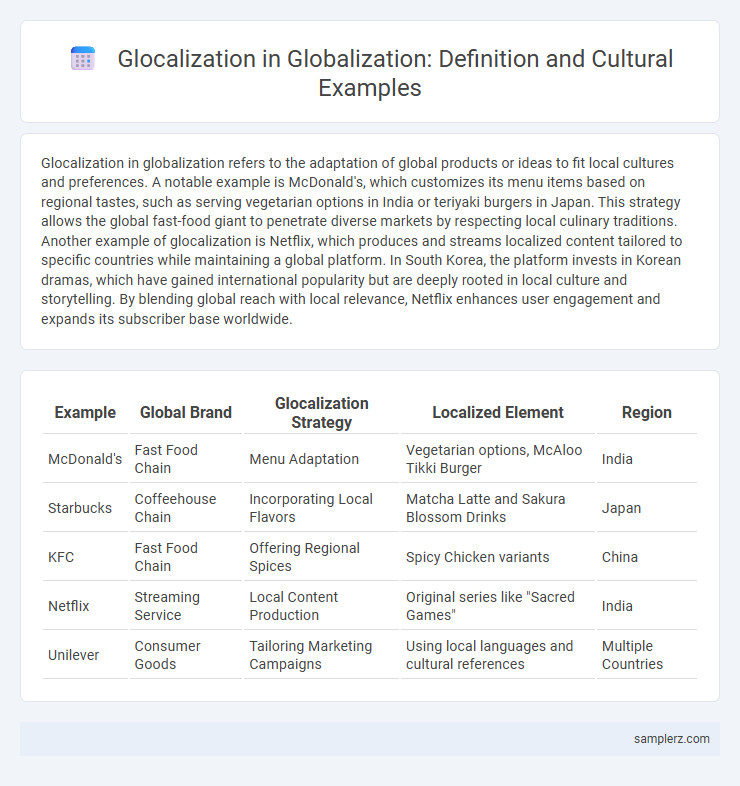Click 'Matcha Latte and Sakura Blossom Drinks' cell
Screen dimensions: 740x786
tap(498, 508)
